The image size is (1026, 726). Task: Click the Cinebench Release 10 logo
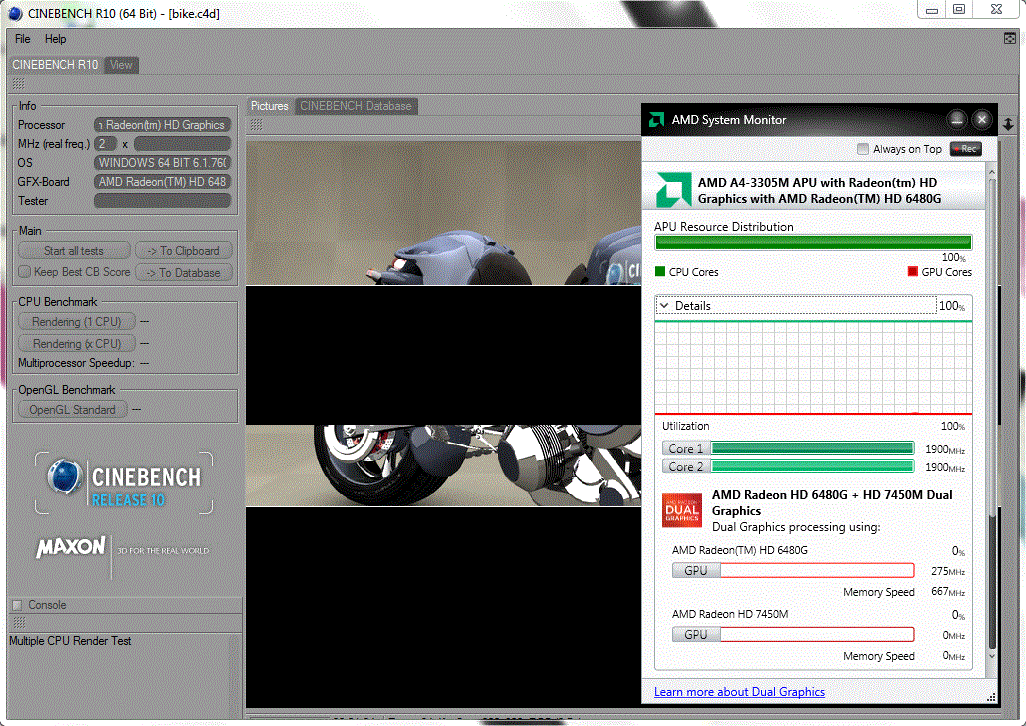(124, 483)
